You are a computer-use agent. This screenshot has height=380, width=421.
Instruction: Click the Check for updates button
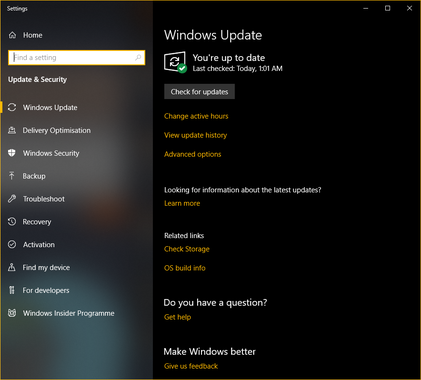(199, 92)
